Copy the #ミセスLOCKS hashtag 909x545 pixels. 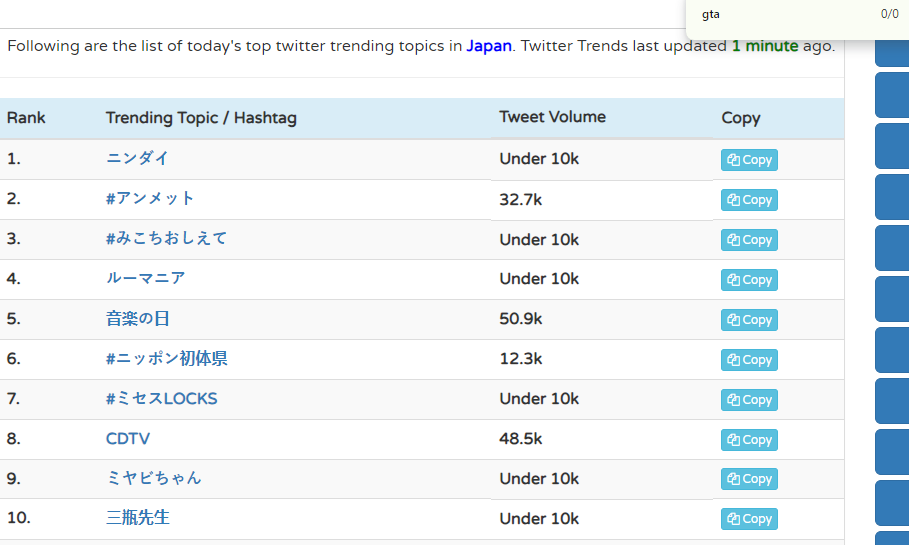click(x=749, y=400)
